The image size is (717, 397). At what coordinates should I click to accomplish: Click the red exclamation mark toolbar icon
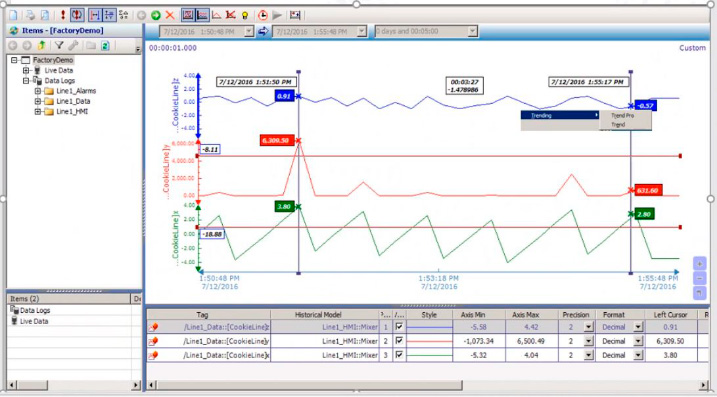pos(63,15)
